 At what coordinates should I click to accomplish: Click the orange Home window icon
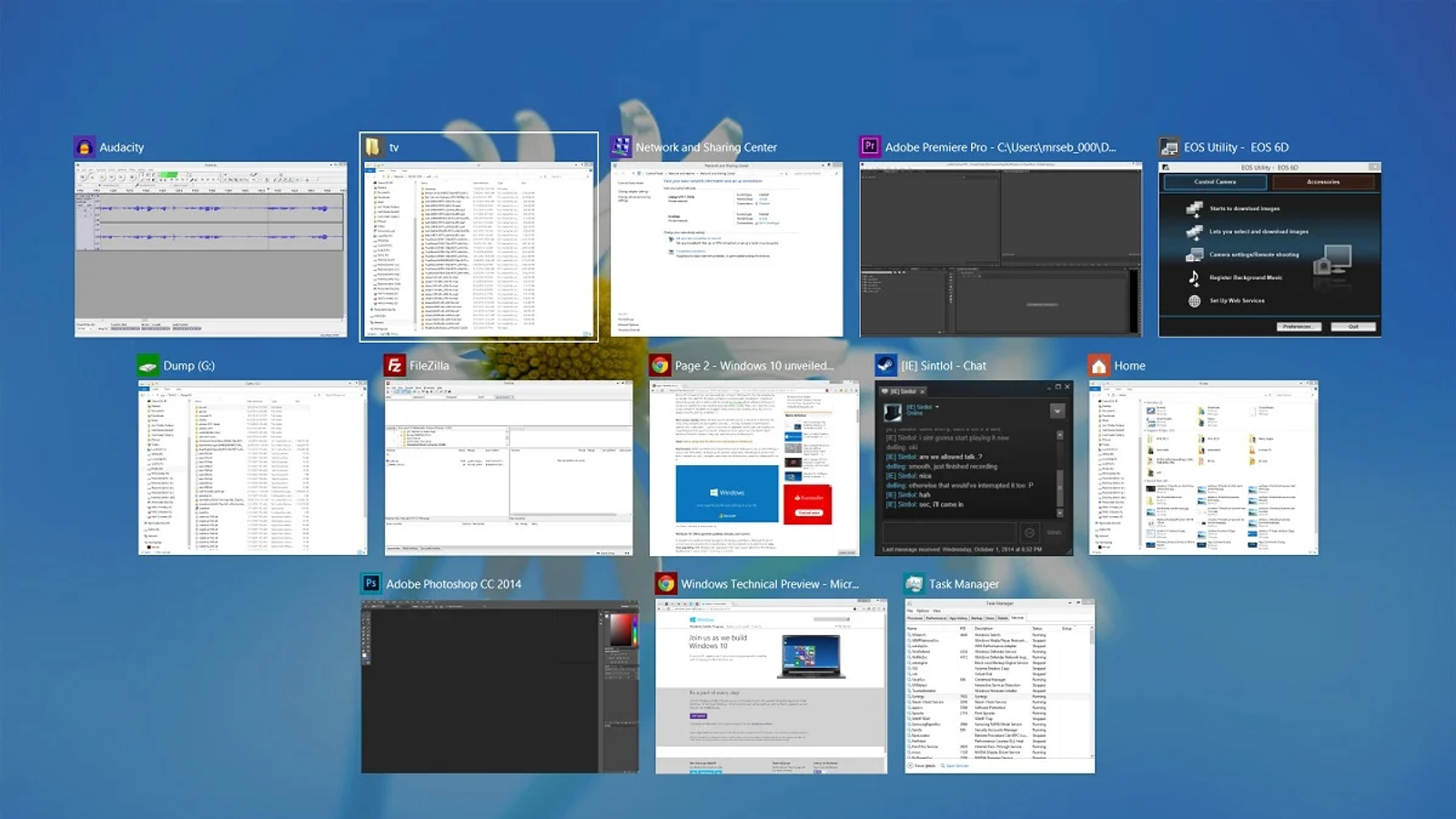(x=1099, y=366)
